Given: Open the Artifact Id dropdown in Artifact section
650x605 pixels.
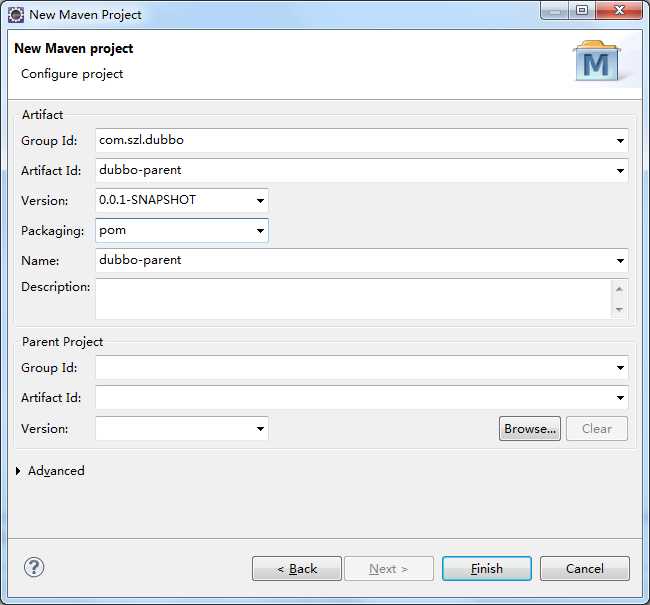Looking at the screenshot, I should pyautogui.click(x=620, y=170).
